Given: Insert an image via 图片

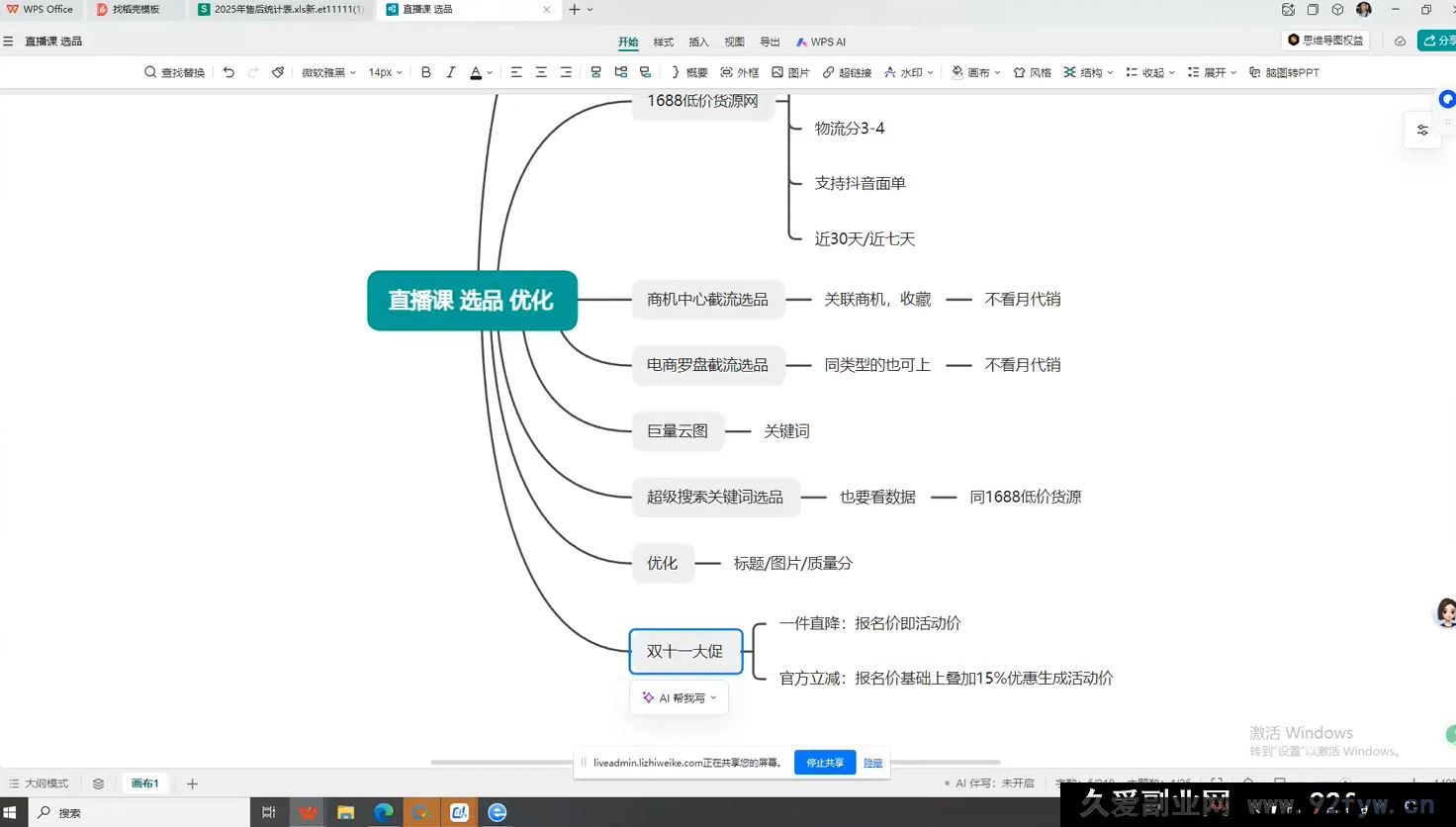Looking at the screenshot, I should point(790,71).
